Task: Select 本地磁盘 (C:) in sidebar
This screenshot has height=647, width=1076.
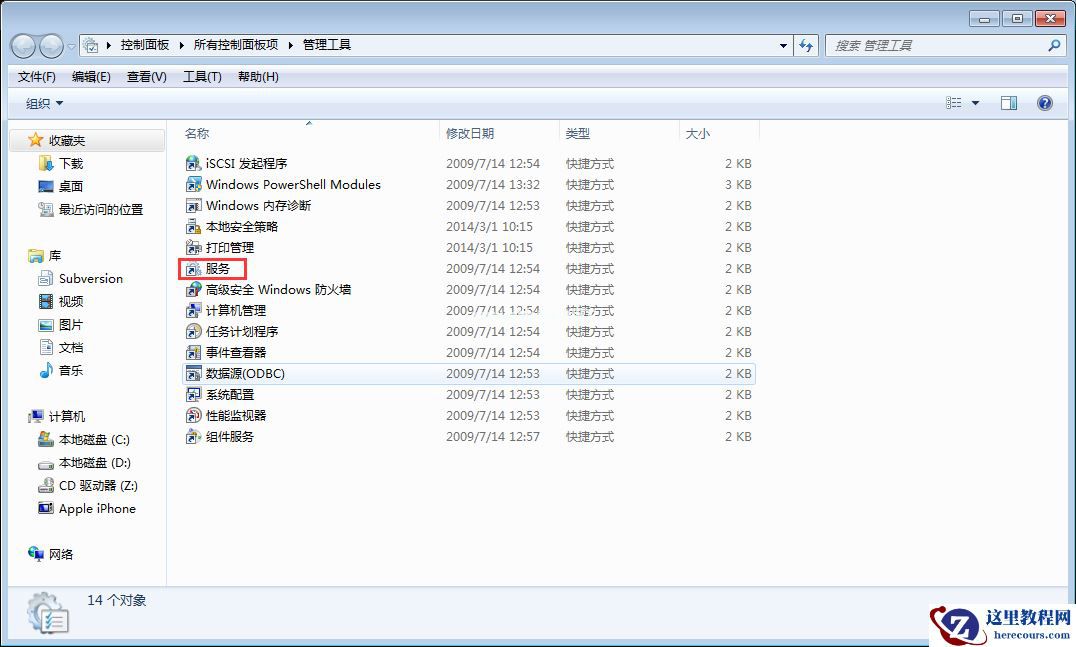Action: (94, 439)
